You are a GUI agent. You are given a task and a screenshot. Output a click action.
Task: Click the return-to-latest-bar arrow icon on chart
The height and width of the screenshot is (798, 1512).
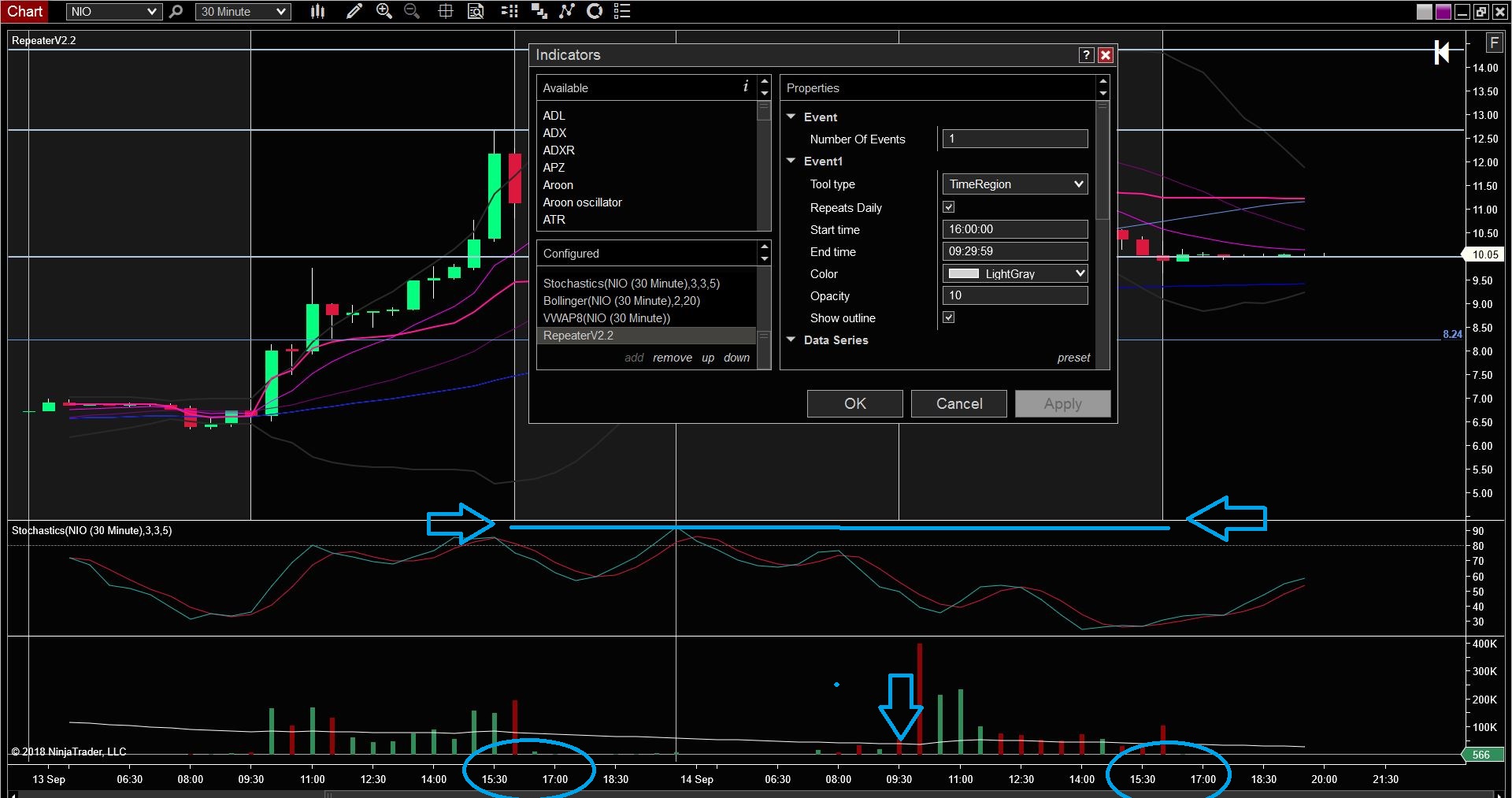(x=1442, y=53)
